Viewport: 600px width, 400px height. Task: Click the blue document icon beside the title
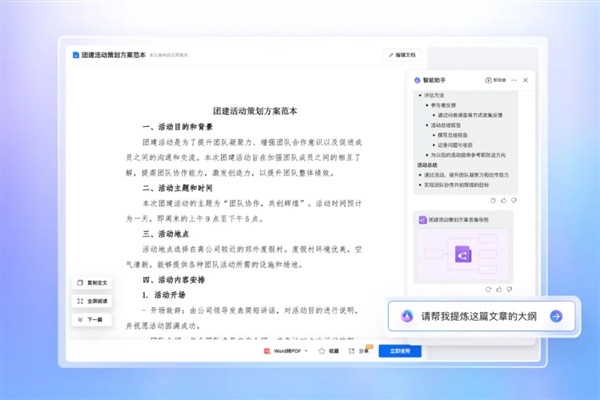[76, 55]
